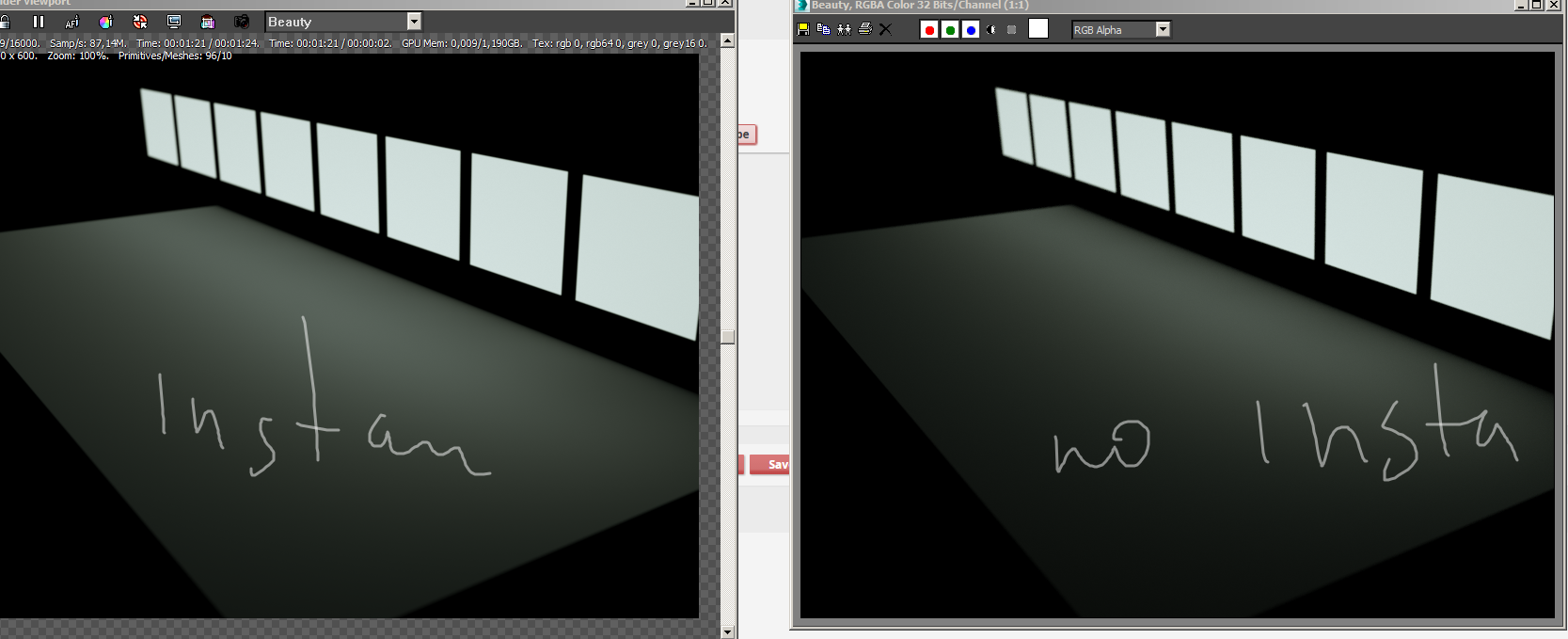Close the Beauty frame buffer window
The image size is (1568, 639).
pos(1554,5)
